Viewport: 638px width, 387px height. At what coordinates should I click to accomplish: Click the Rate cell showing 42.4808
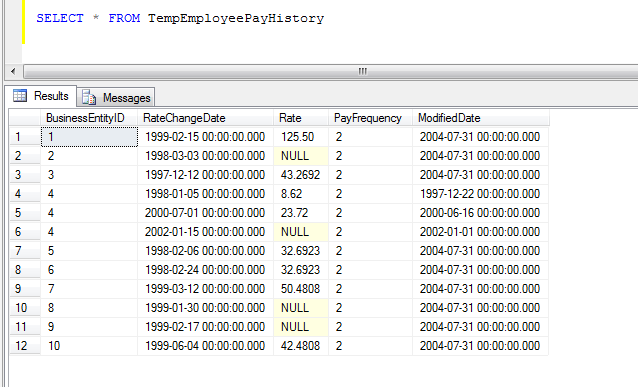[301, 346]
